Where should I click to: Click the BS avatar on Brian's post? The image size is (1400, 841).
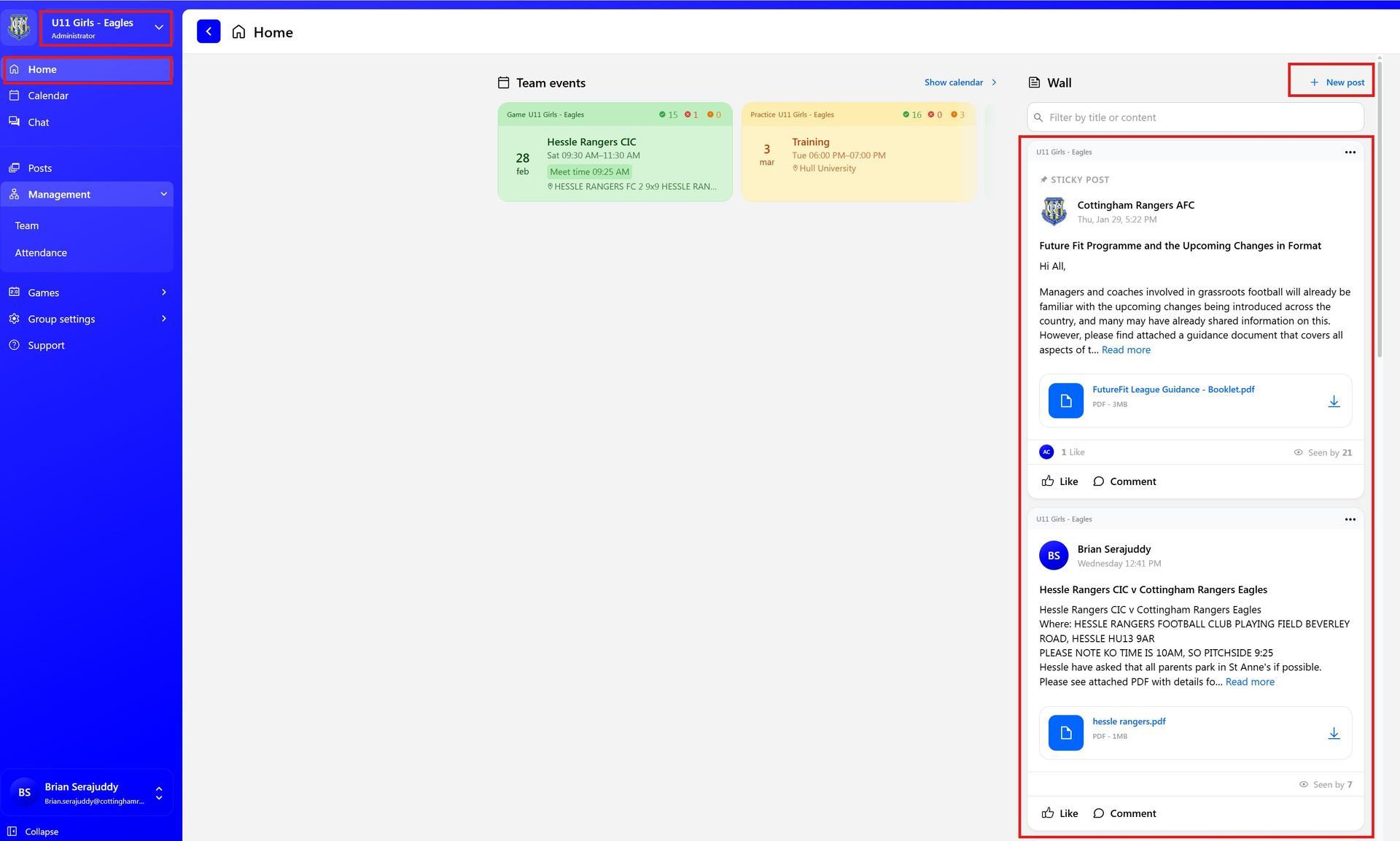pos(1054,556)
